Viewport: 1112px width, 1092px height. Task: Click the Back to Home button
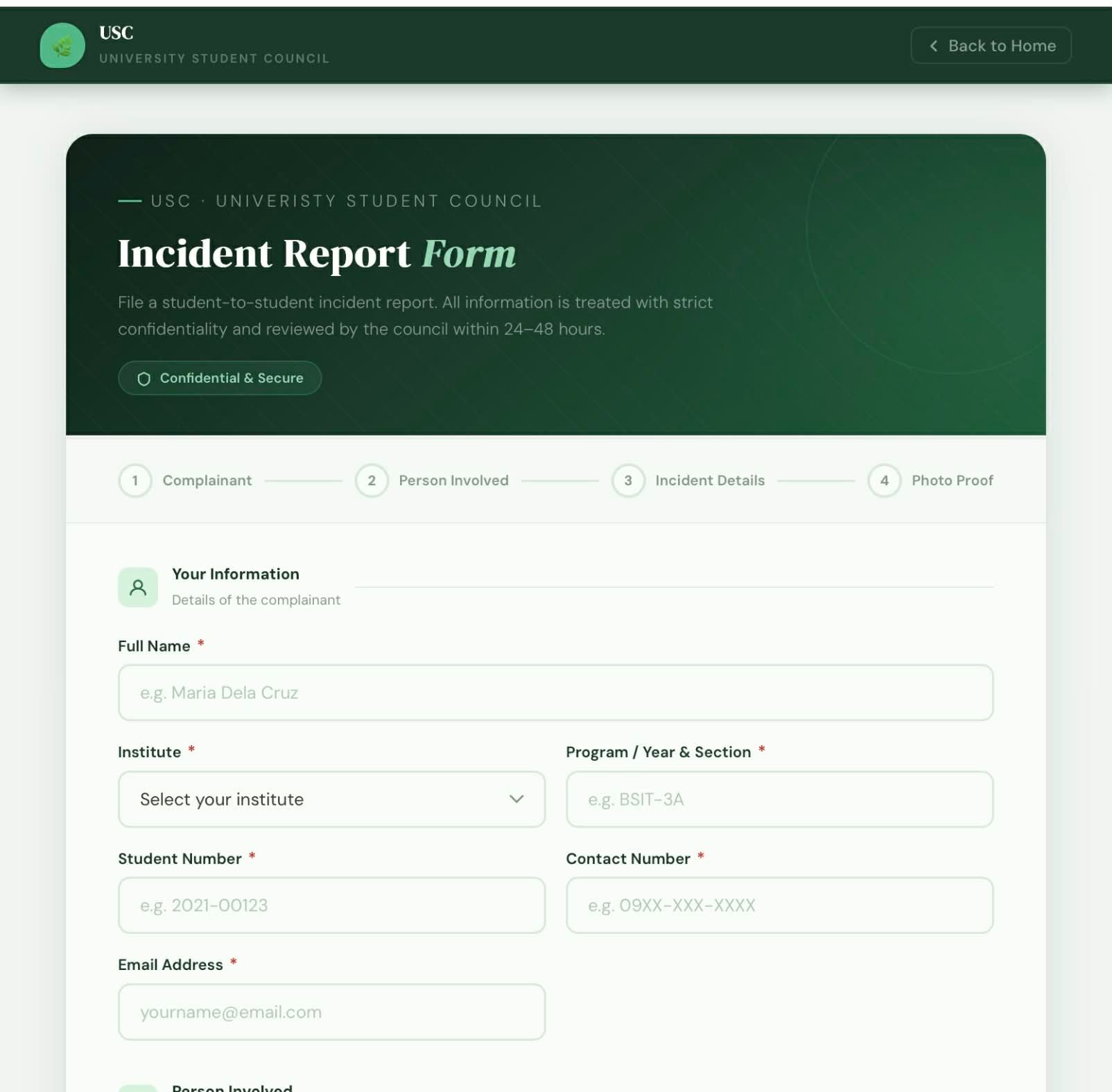(x=990, y=46)
